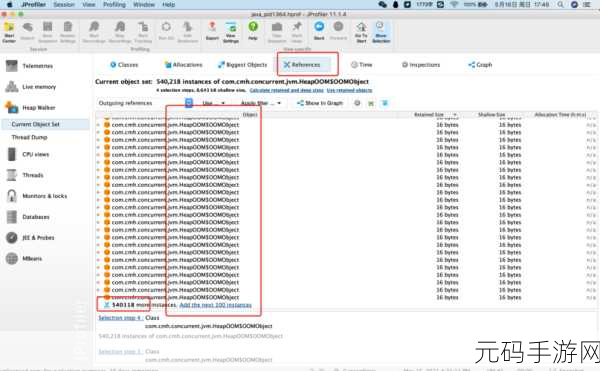The width and height of the screenshot is (600, 371).
Task: Open the Profiling menu in the menu bar
Action: tap(114, 5)
